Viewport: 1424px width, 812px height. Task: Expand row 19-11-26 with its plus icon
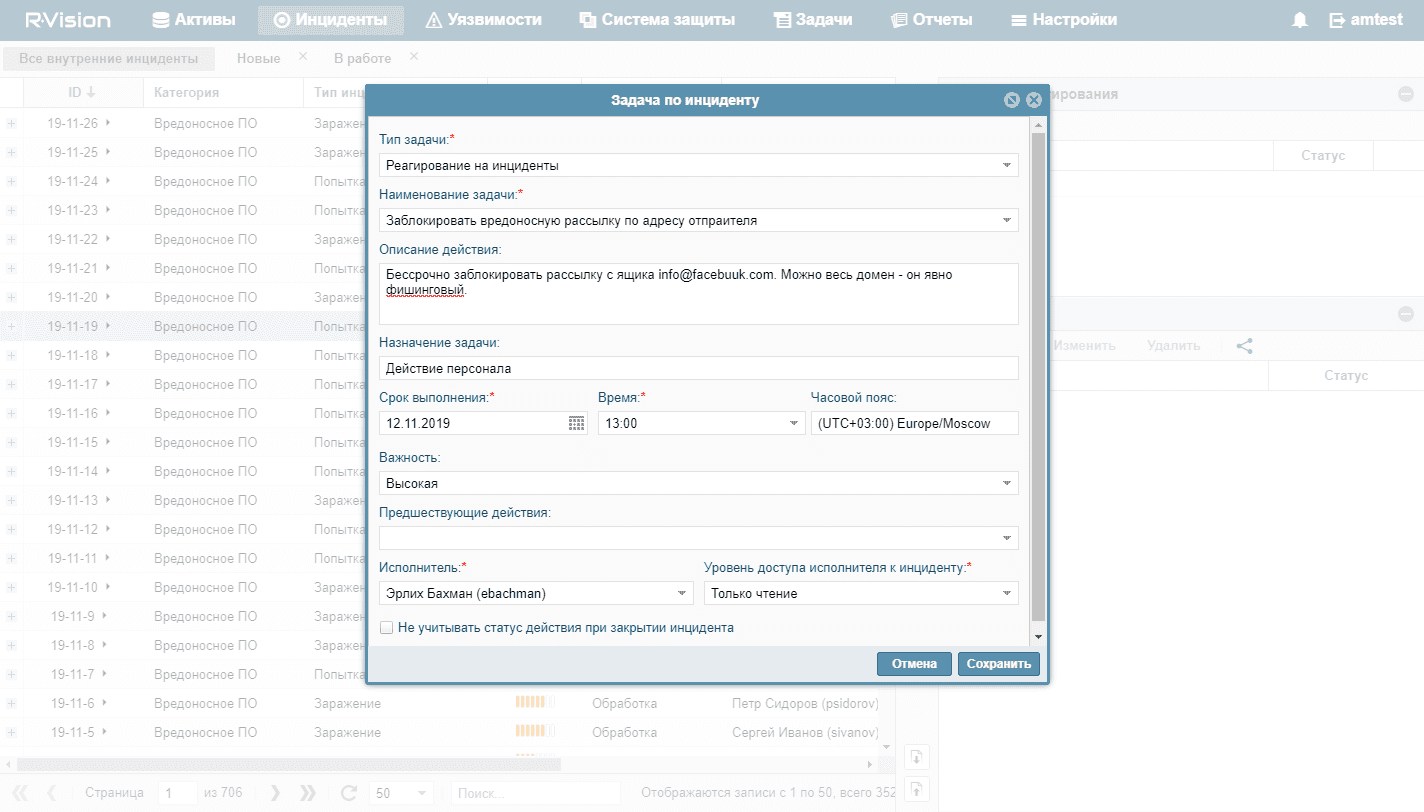[12, 123]
